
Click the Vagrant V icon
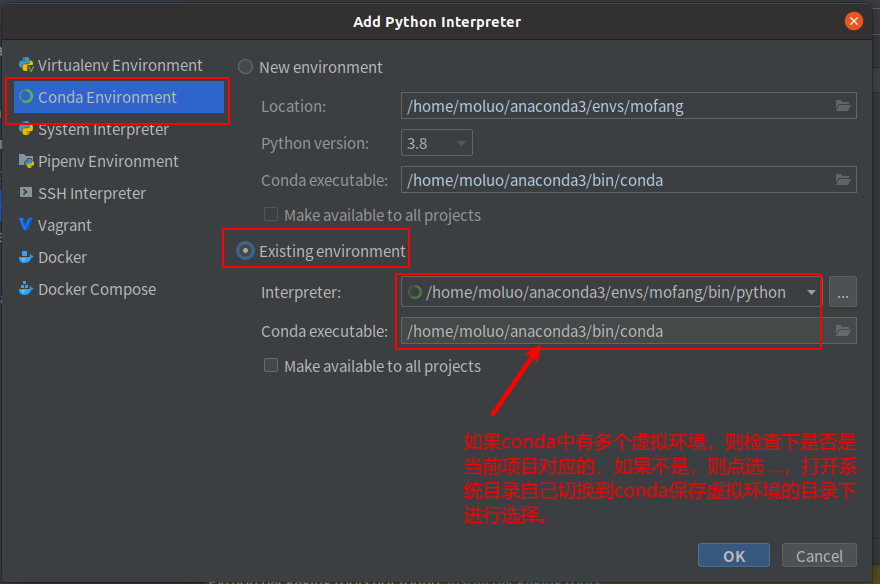(25, 224)
